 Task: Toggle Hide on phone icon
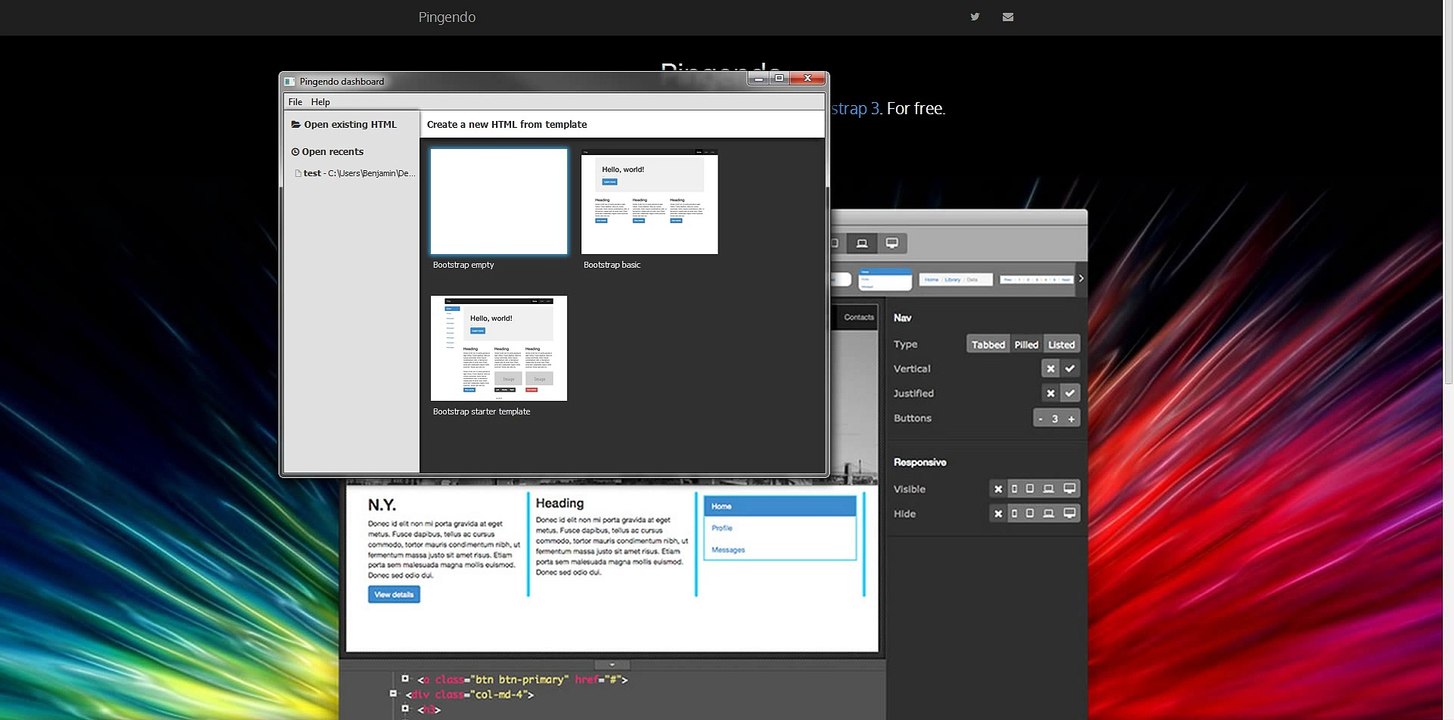[x=1014, y=514]
